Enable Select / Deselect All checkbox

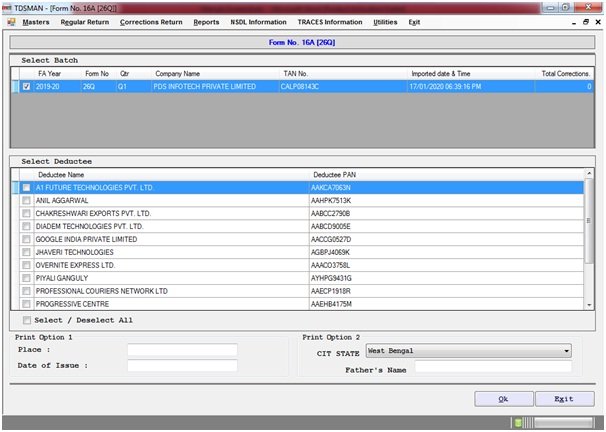click(26, 320)
